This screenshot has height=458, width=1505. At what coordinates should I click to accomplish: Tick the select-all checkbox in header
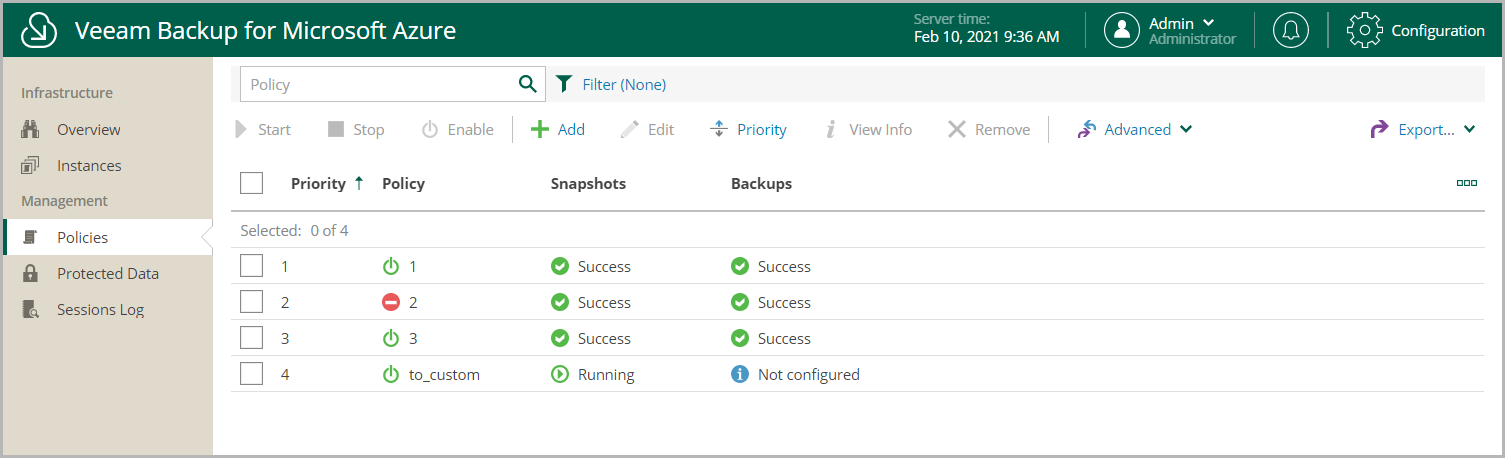click(252, 183)
